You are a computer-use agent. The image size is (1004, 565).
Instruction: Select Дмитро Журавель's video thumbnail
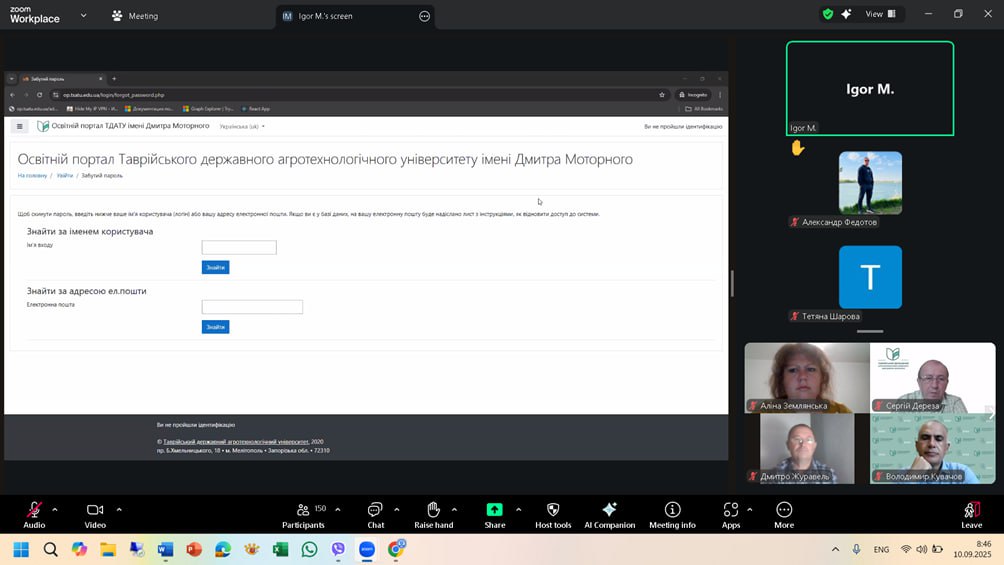[x=807, y=448]
